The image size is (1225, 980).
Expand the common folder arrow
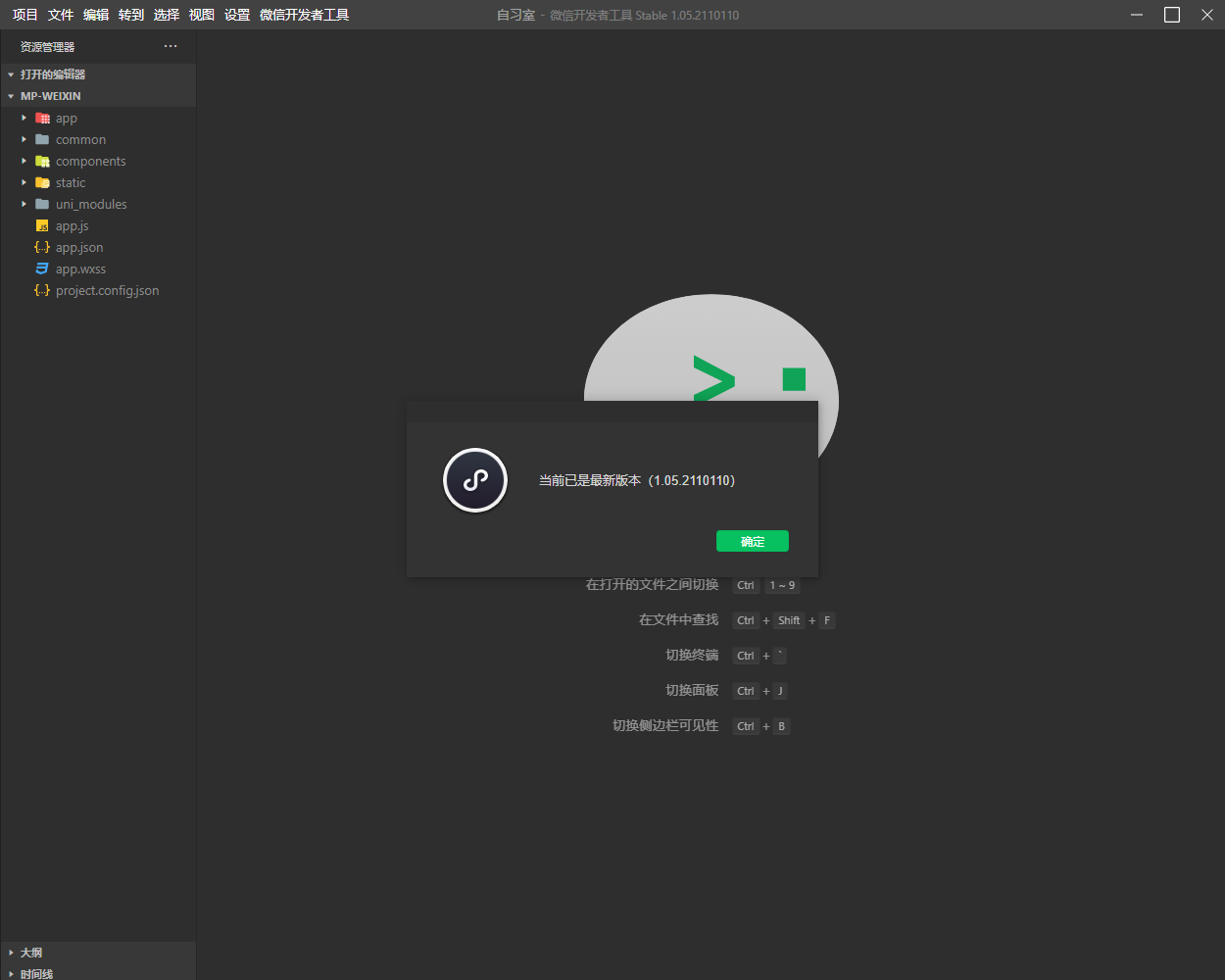[24, 139]
